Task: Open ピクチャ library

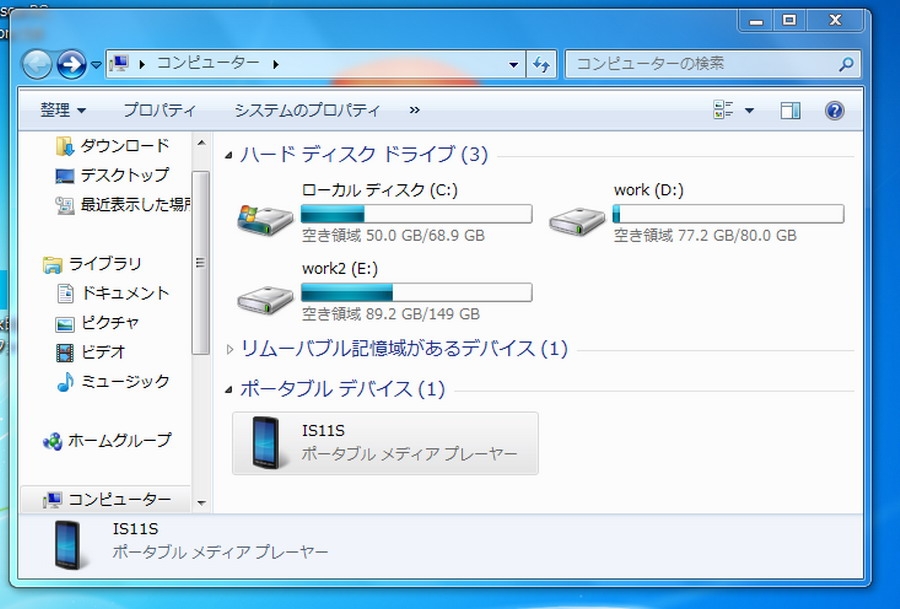Action: 110,323
